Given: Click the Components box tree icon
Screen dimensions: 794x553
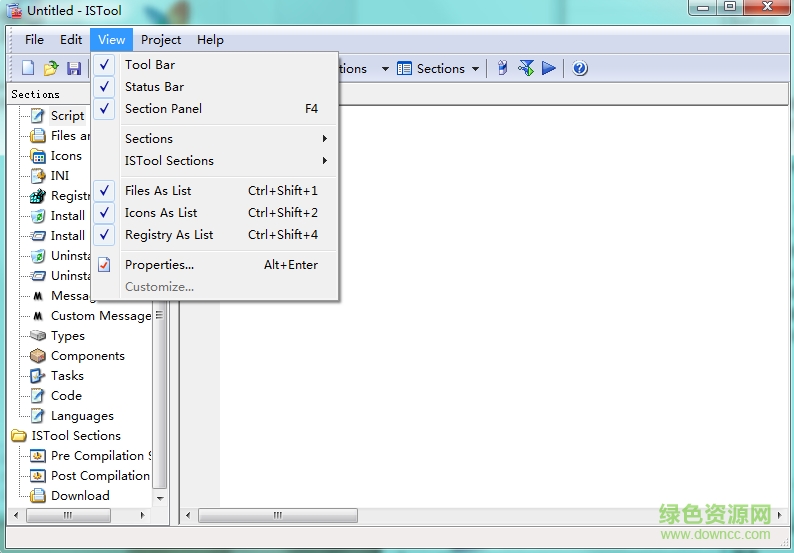Looking at the screenshot, I should 37,356.
